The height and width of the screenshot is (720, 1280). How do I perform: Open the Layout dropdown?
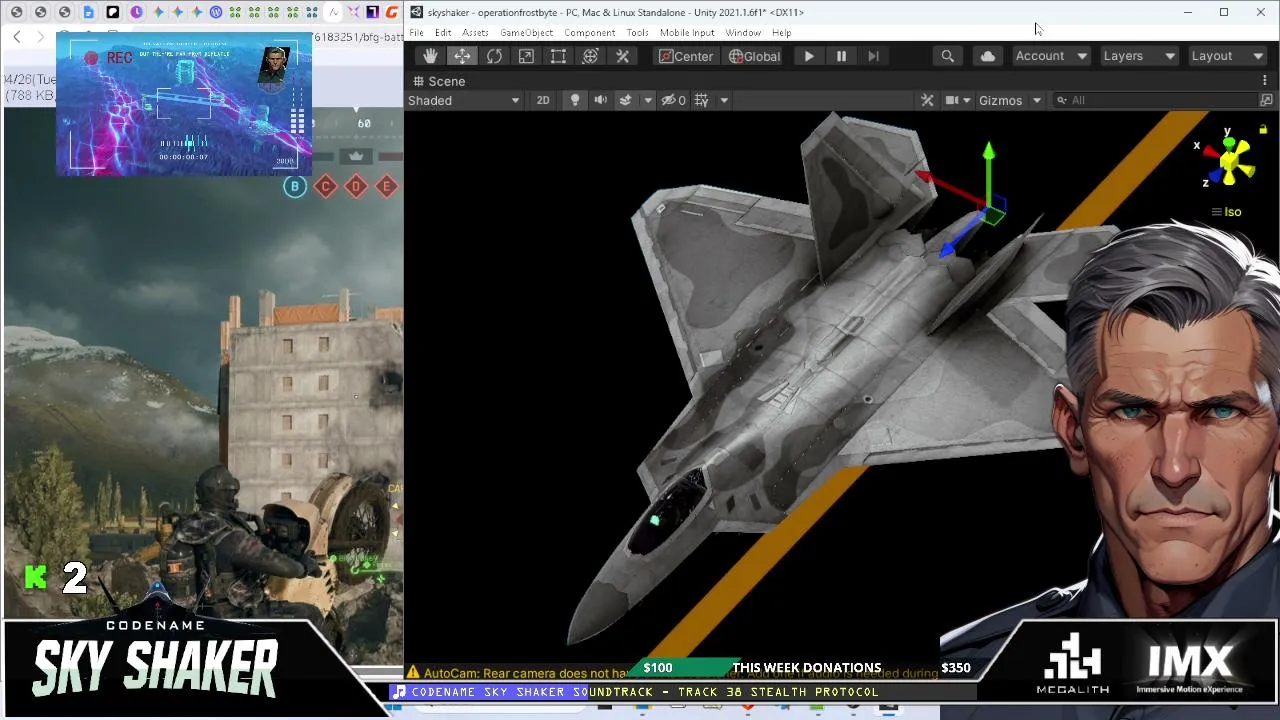click(1227, 56)
